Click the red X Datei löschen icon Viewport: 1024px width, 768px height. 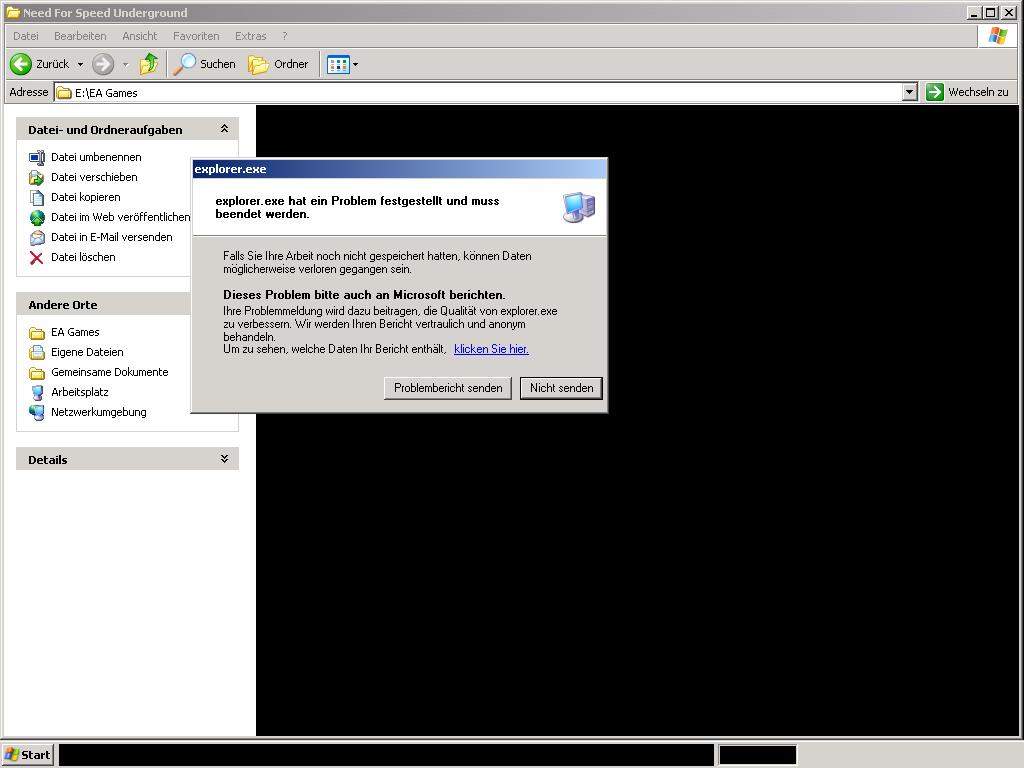pyautogui.click(x=37, y=257)
